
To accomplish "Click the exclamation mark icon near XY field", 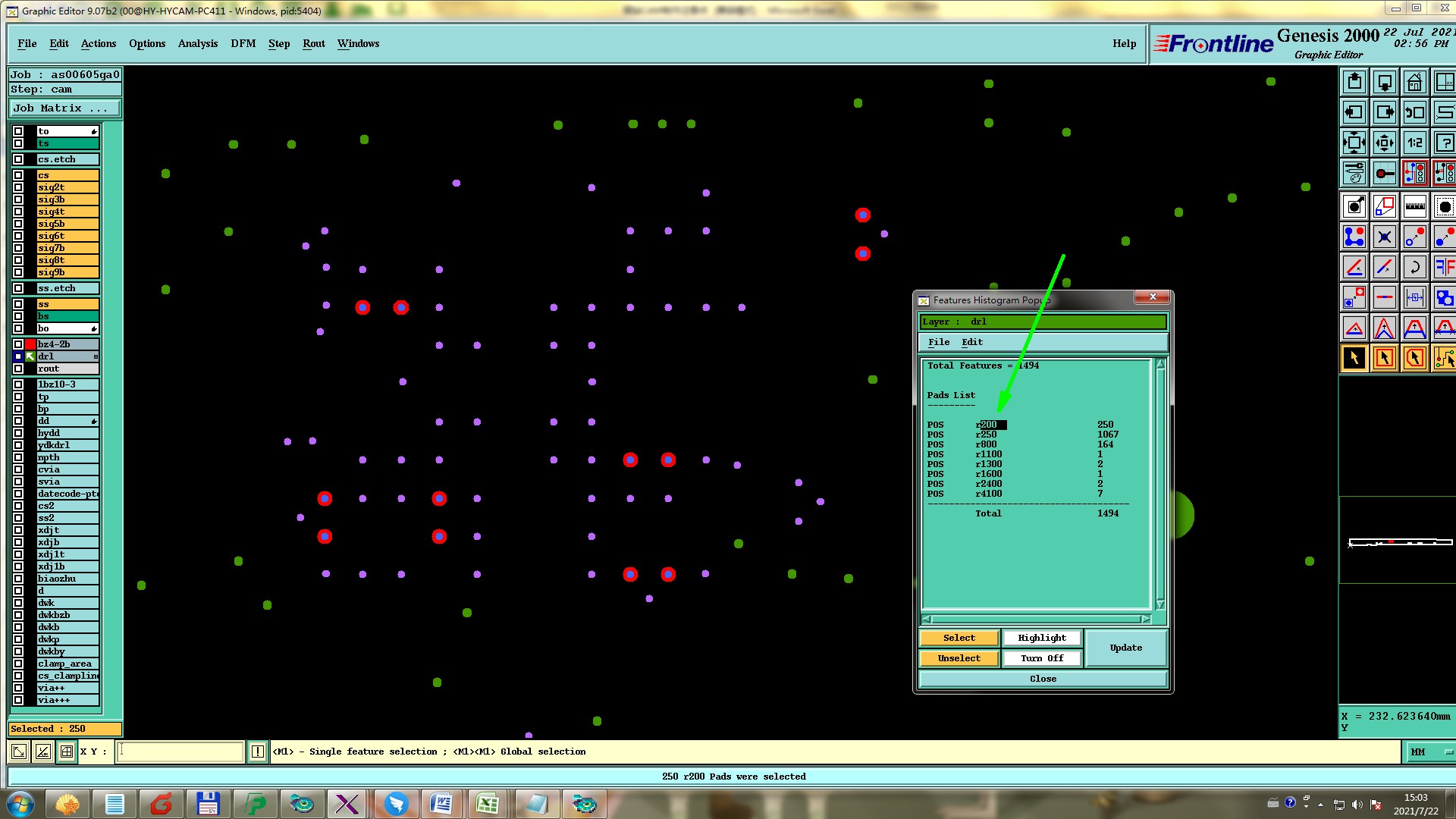I will (x=258, y=752).
